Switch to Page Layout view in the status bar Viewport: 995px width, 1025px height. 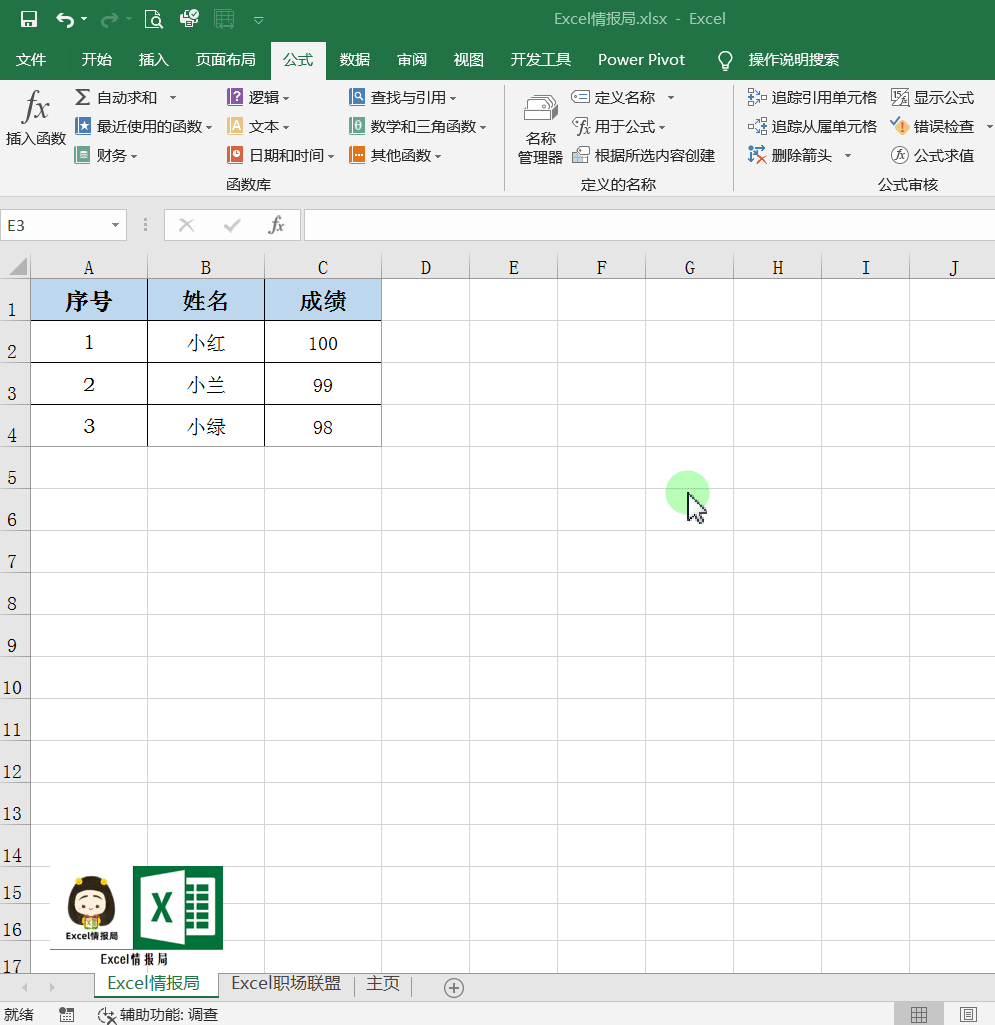pos(968,1014)
